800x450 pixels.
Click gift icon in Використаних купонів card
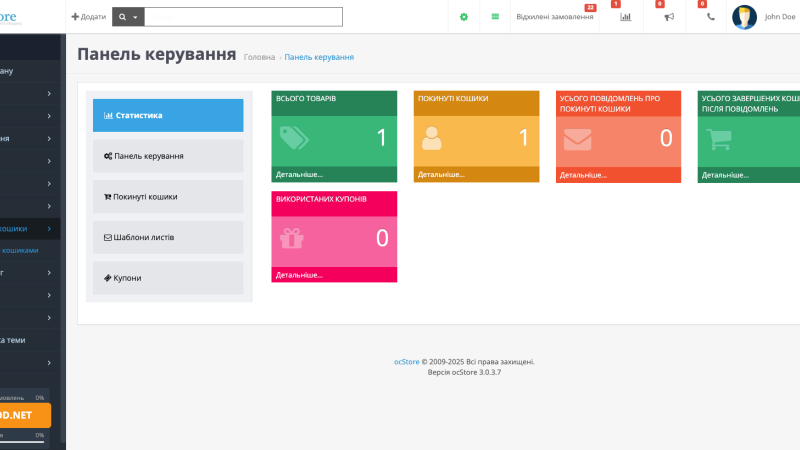click(292, 238)
